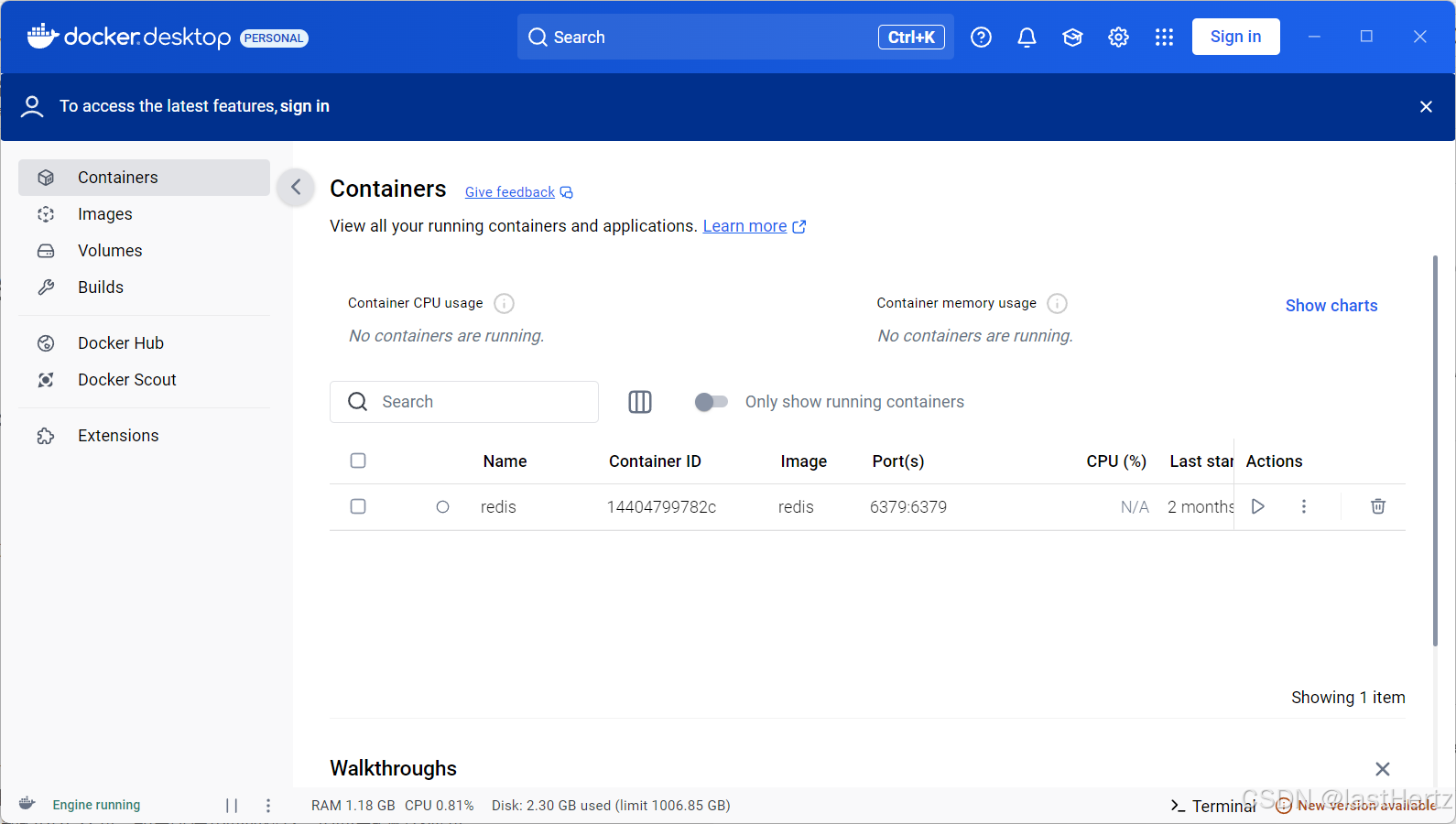Click the Sign in button
This screenshot has width=1456, height=824.
pyautogui.click(x=1235, y=37)
